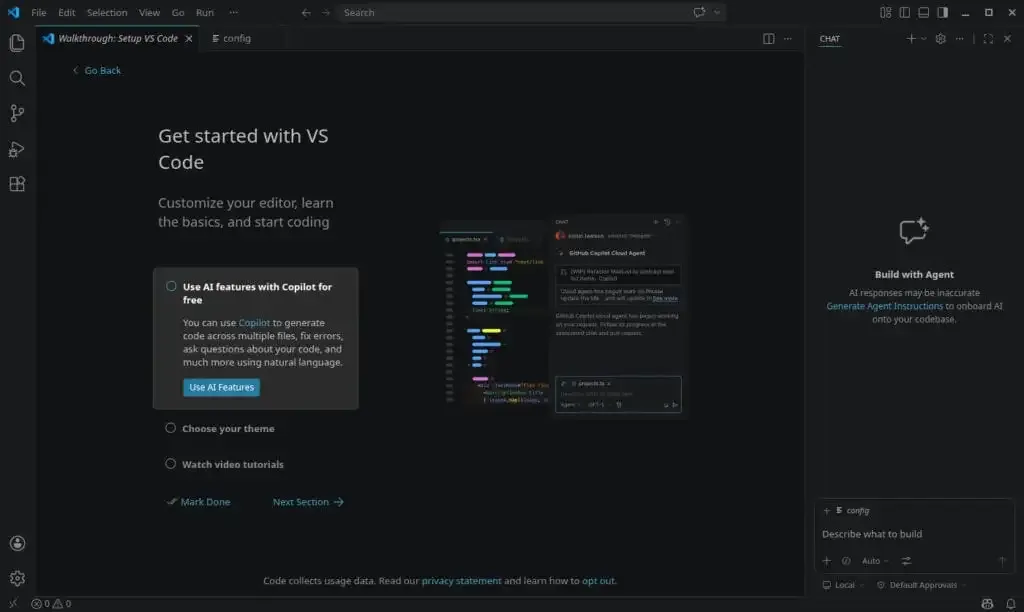Open the opt out link
Viewport: 1024px width, 612px height.
(598, 581)
